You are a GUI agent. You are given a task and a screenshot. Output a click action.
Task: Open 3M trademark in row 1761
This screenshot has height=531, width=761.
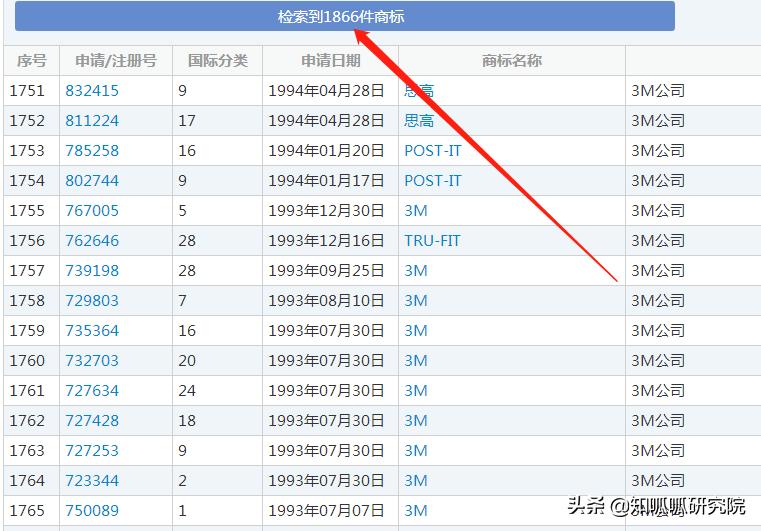416,391
